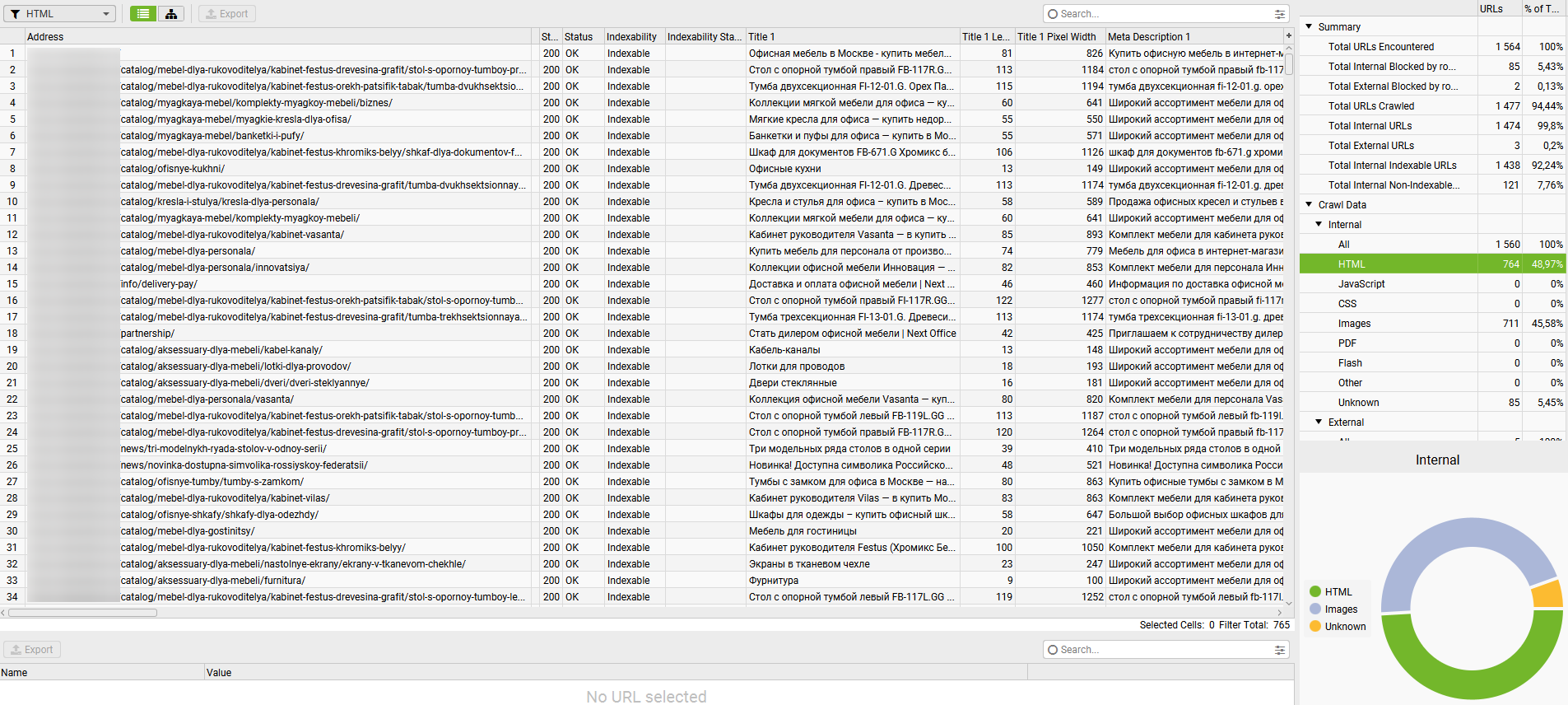Sort by Title 1 column header

tap(852, 37)
